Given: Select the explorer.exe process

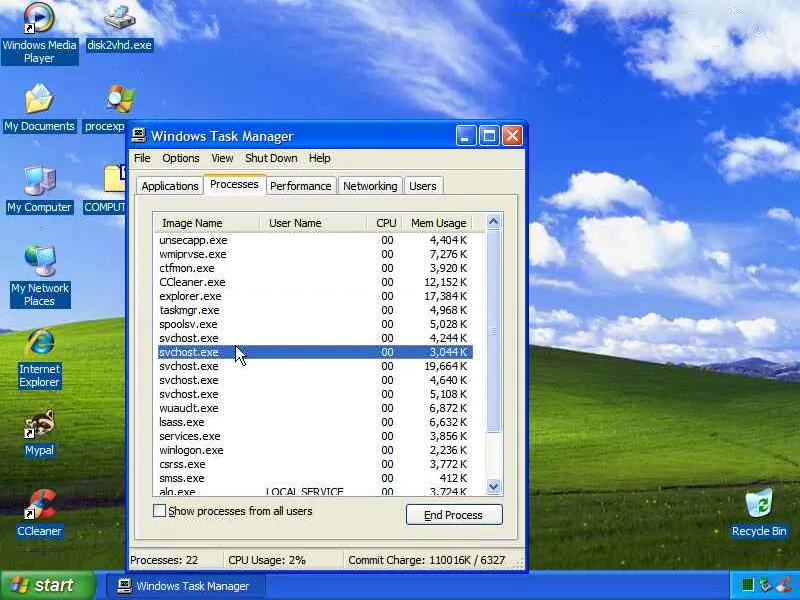Looking at the screenshot, I should tap(315, 296).
